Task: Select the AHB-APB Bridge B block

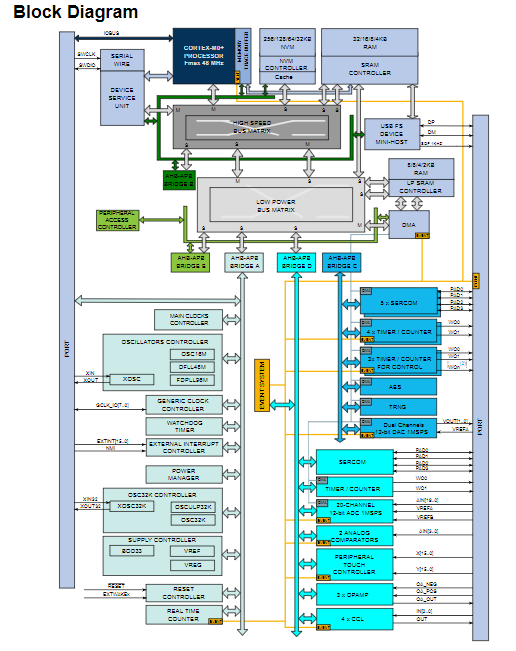Action: pos(179,180)
